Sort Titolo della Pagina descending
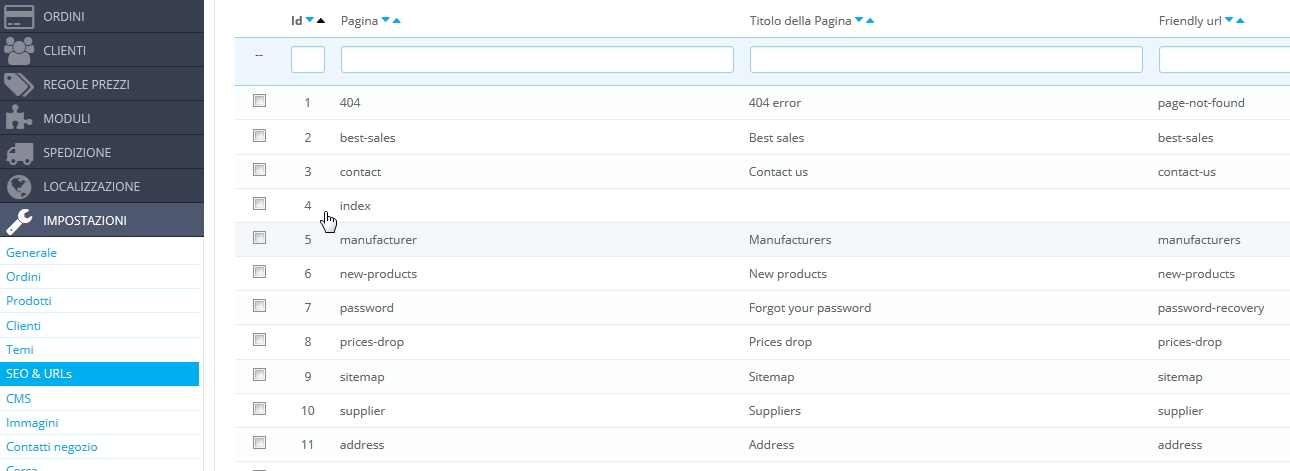 coord(859,21)
